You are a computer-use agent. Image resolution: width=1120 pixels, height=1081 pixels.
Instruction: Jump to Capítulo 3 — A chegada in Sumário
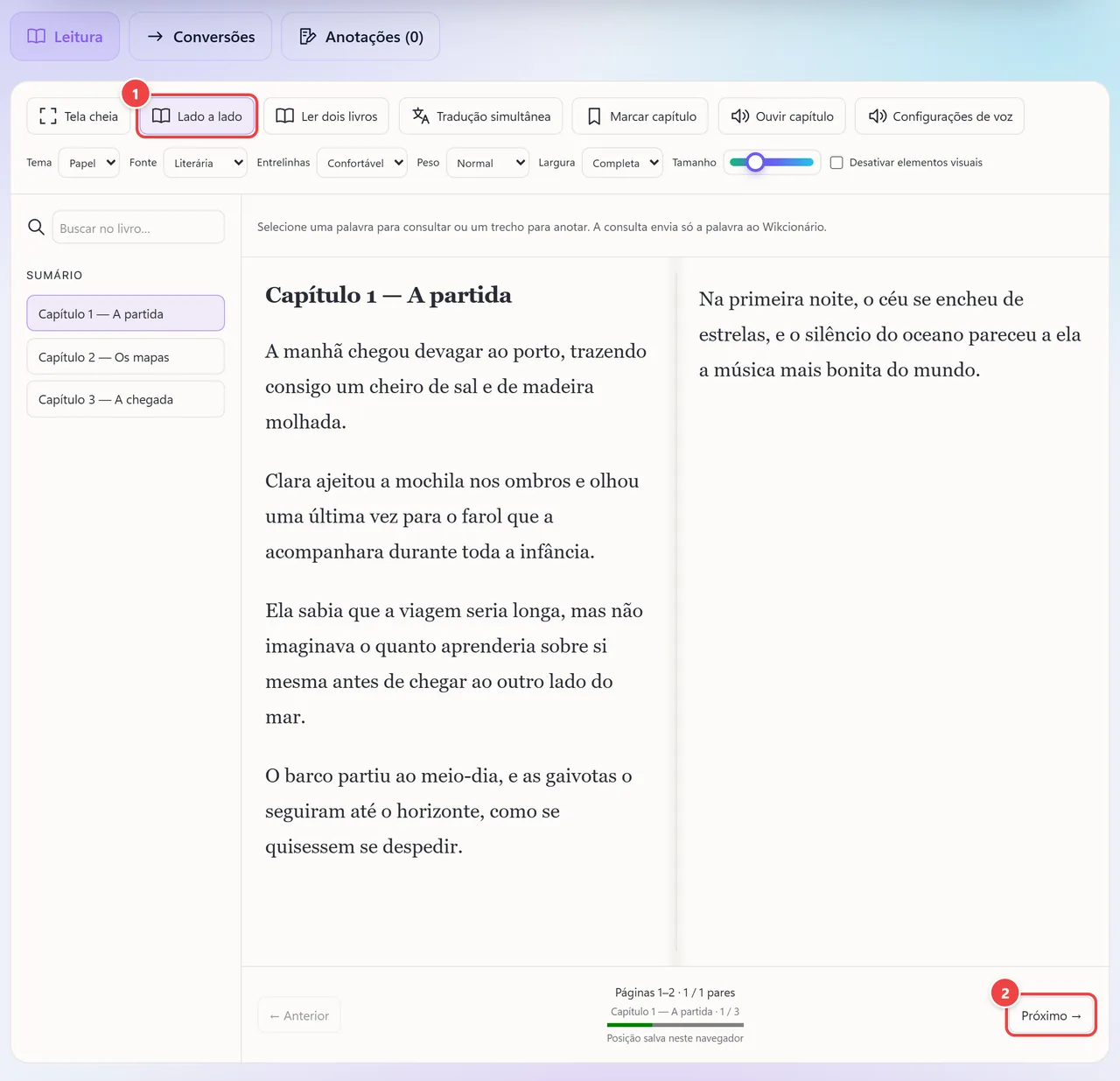[x=125, y=399]
